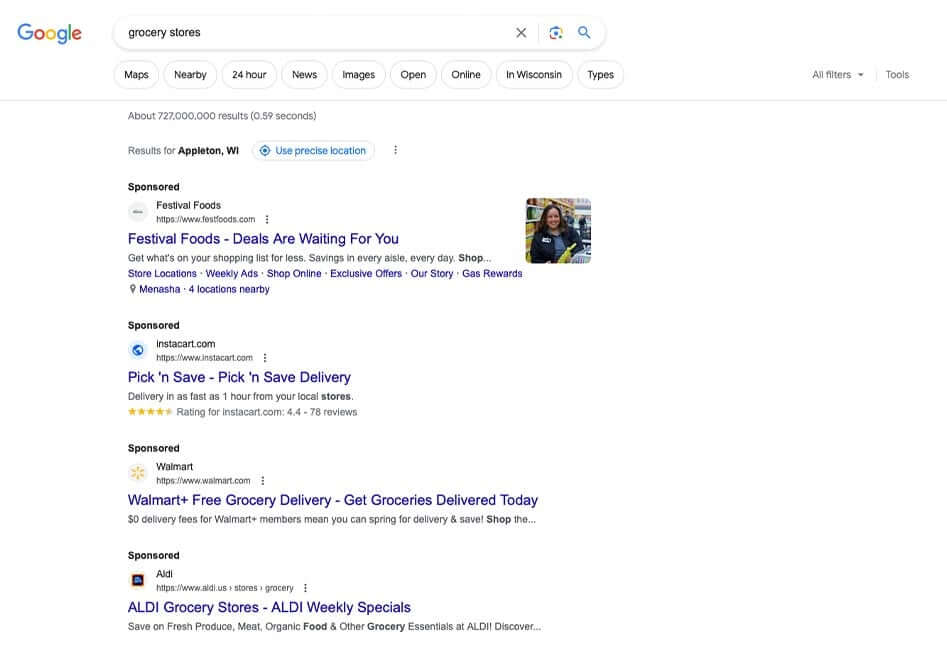
Task: Click the Festival Foods ad thumbnail photo
Action: click(x=558, y=231)
